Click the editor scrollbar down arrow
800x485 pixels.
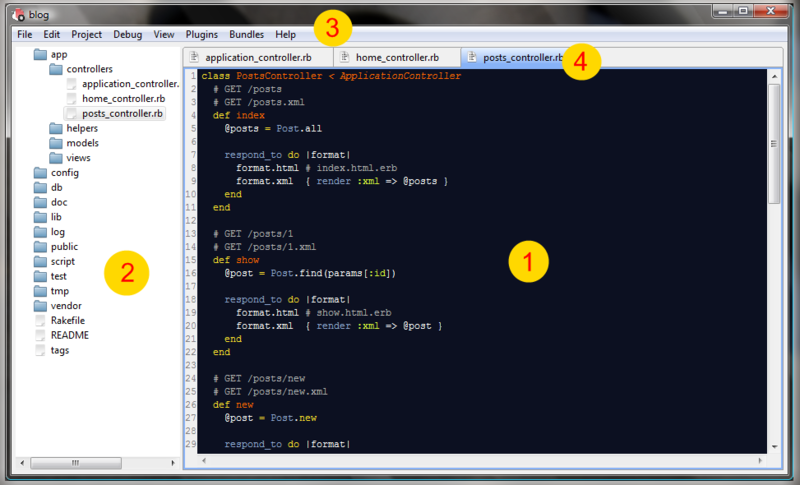774,447
